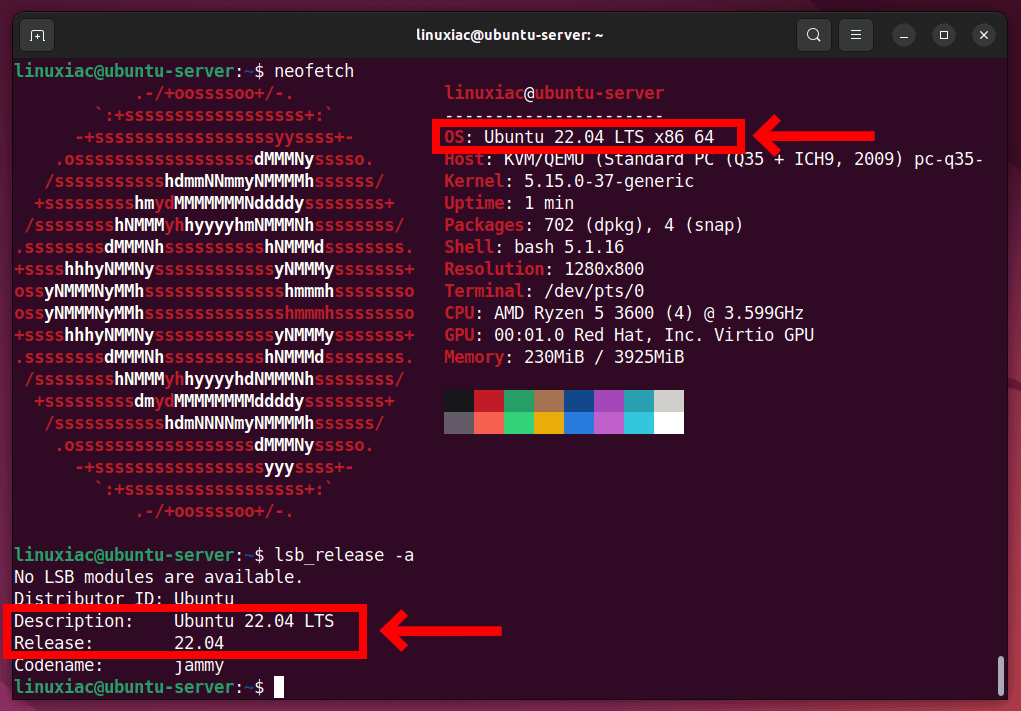Minimize the terminal window
Viewport: 1021px width, 711px height.
[903, 34]
